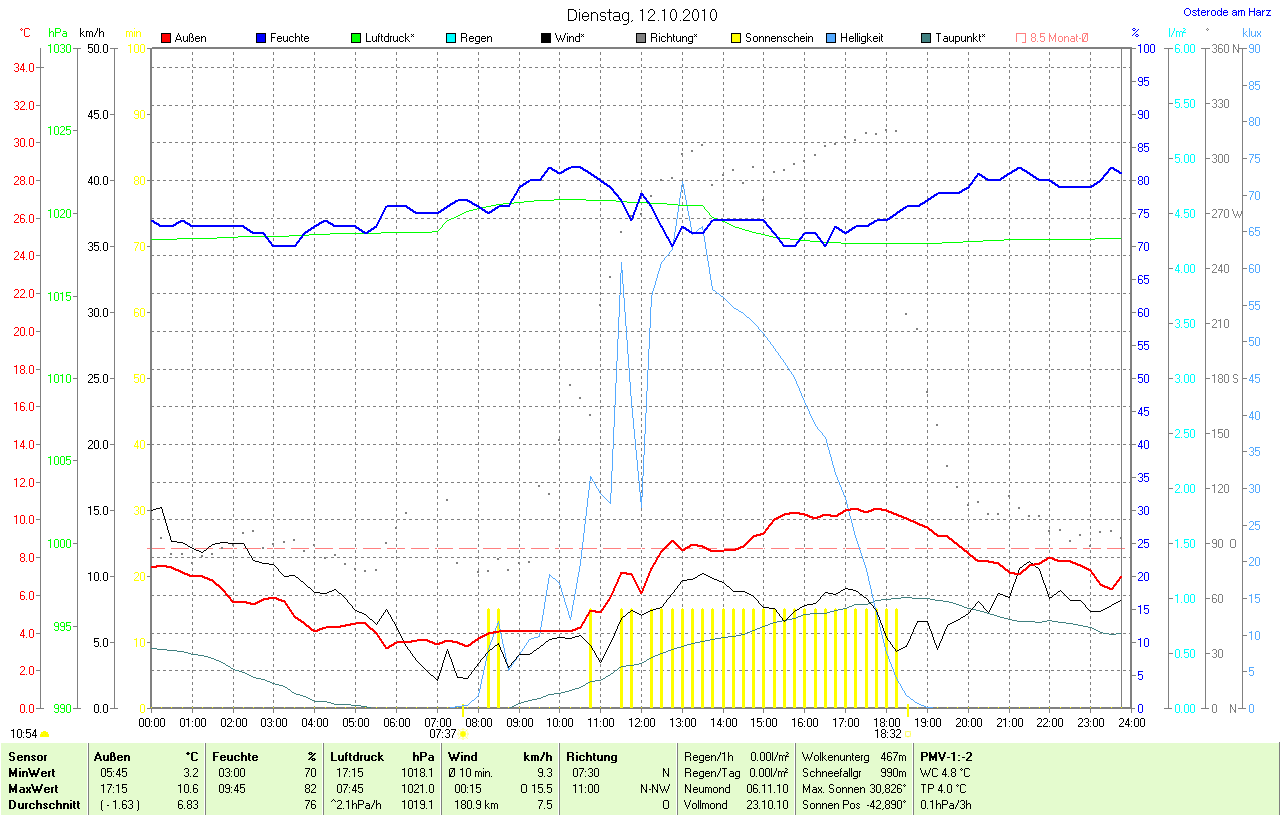This screenshot has width=1280, height=815.
Task: Click the gray Richtung legend square
Action: (641, 38)
